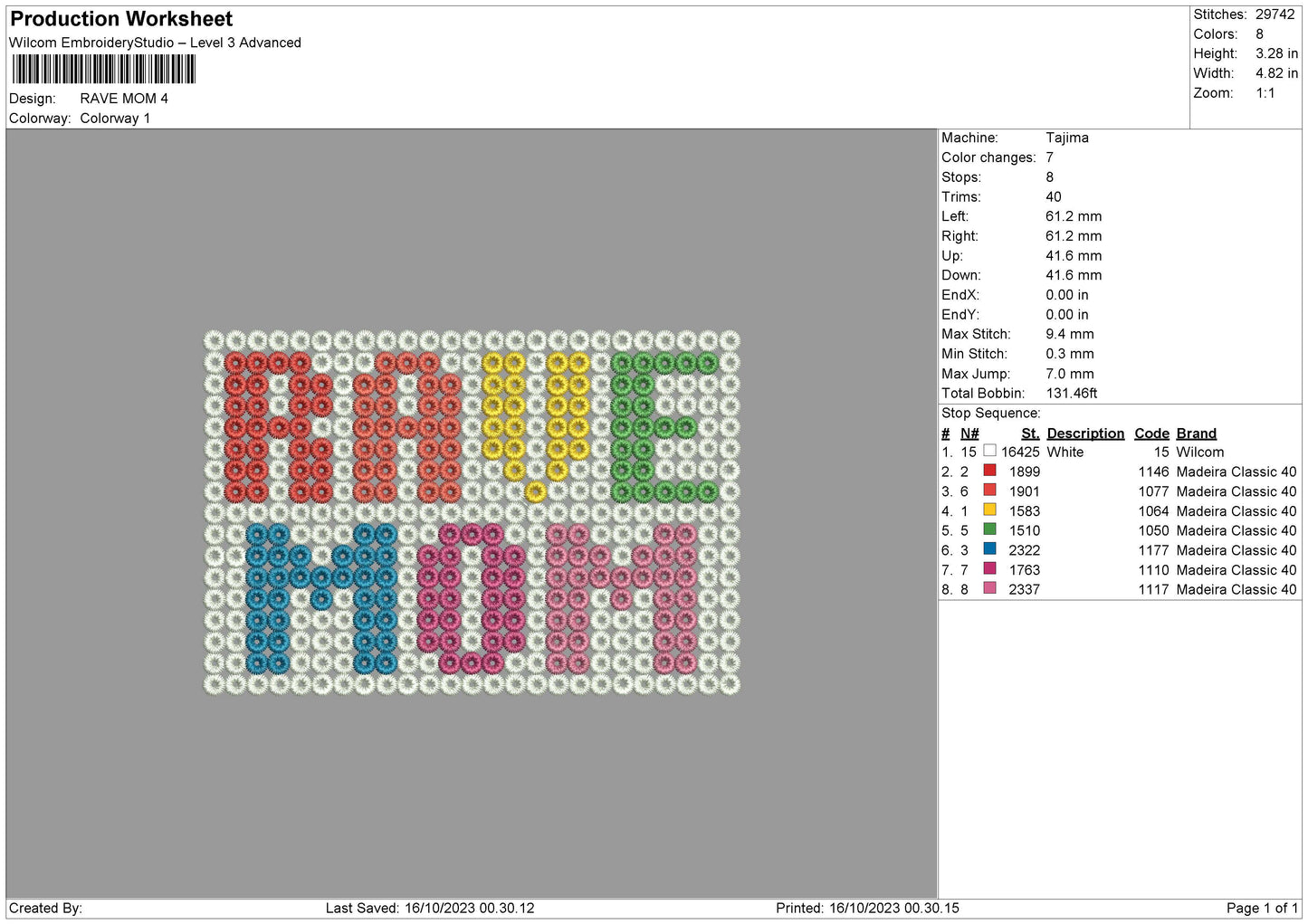The height and width of the screenshot is (924, 1308).
Task: Click the 'Page 1 of 1' footer text
Action: coord(1262,908)
